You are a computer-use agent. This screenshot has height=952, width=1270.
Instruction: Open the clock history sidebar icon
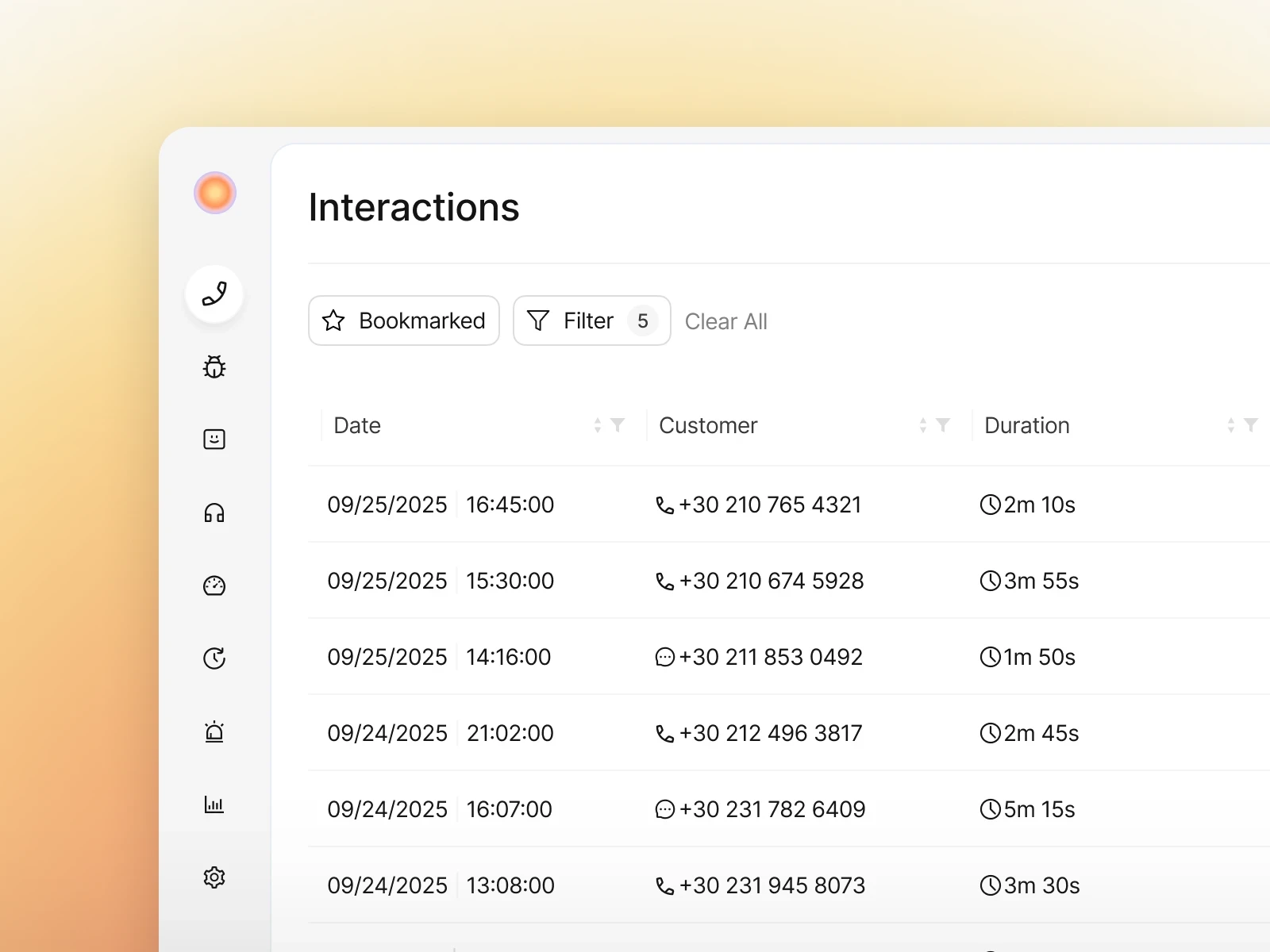click(214, 658)
